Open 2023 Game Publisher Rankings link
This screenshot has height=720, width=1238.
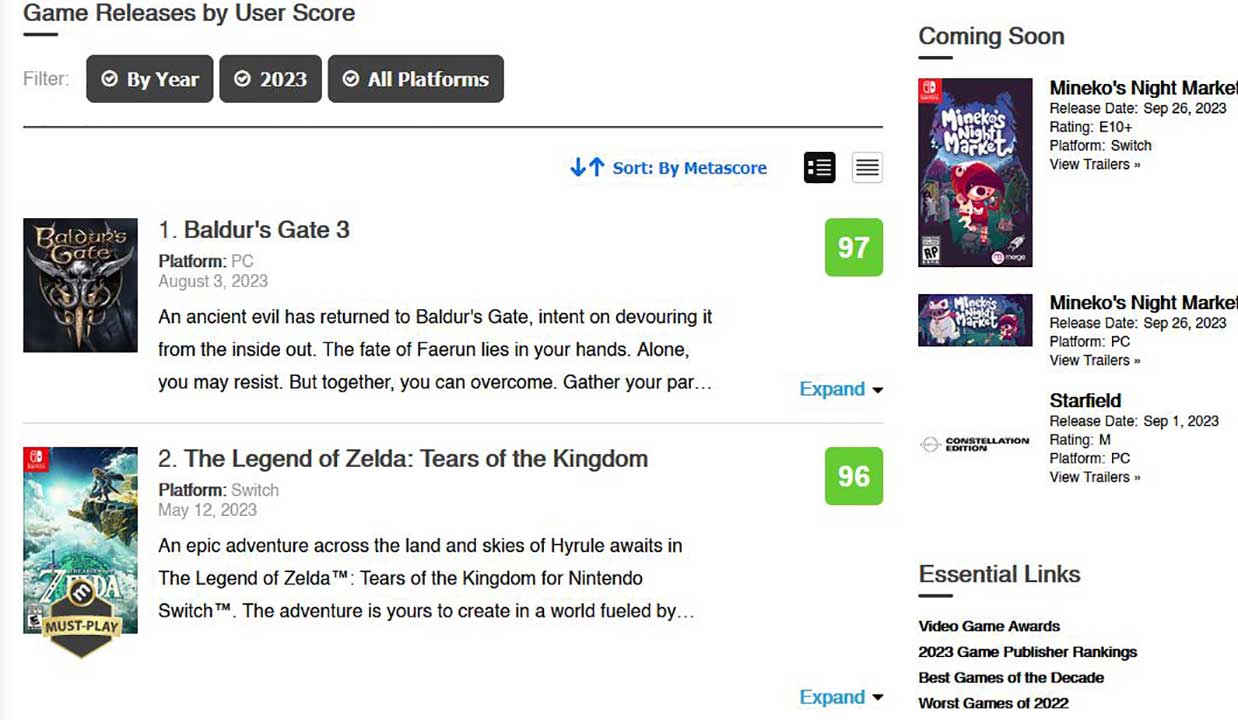[x=1027, y=652]
